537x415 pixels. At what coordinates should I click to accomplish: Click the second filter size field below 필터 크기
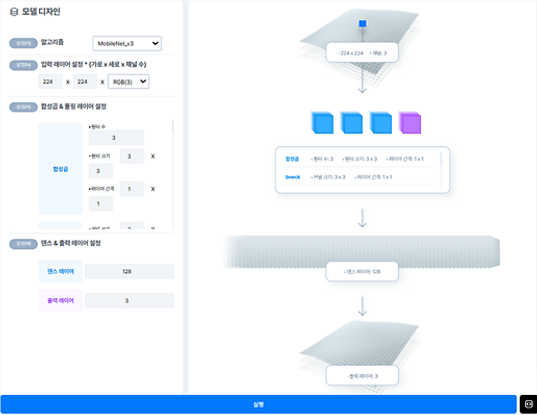pos(101,171)
